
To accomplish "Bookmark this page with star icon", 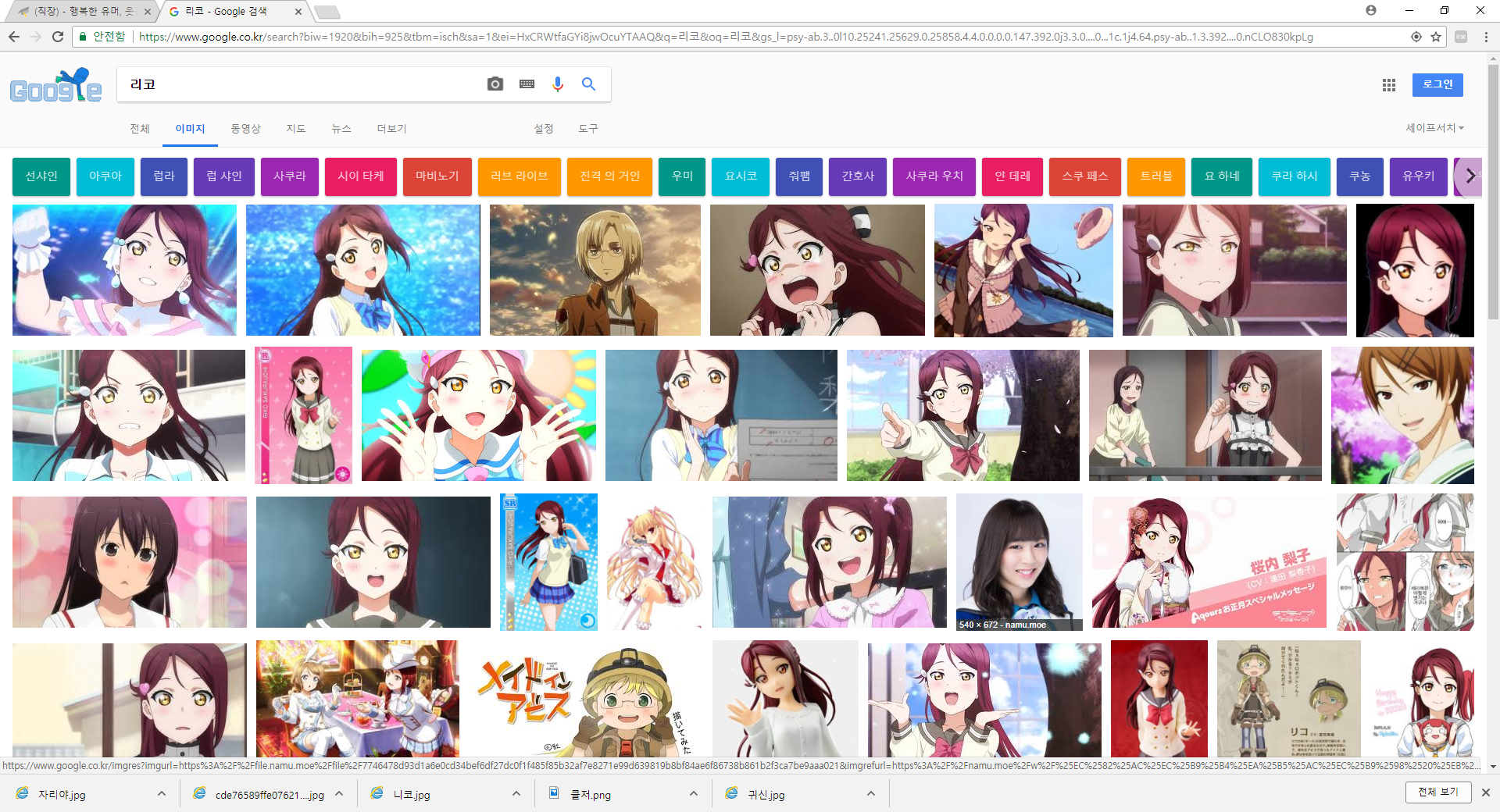I will [x=1436, y=37].
